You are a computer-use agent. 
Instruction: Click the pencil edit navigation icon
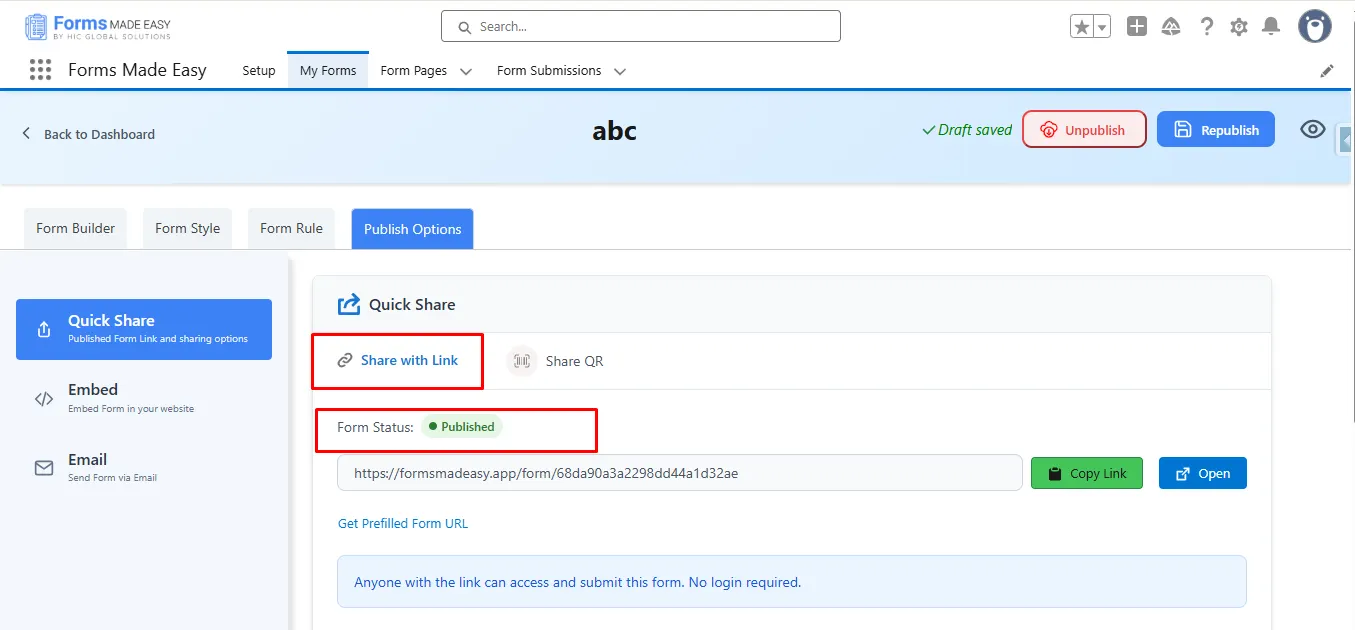pyautogui.click(x=1327, y=71)
